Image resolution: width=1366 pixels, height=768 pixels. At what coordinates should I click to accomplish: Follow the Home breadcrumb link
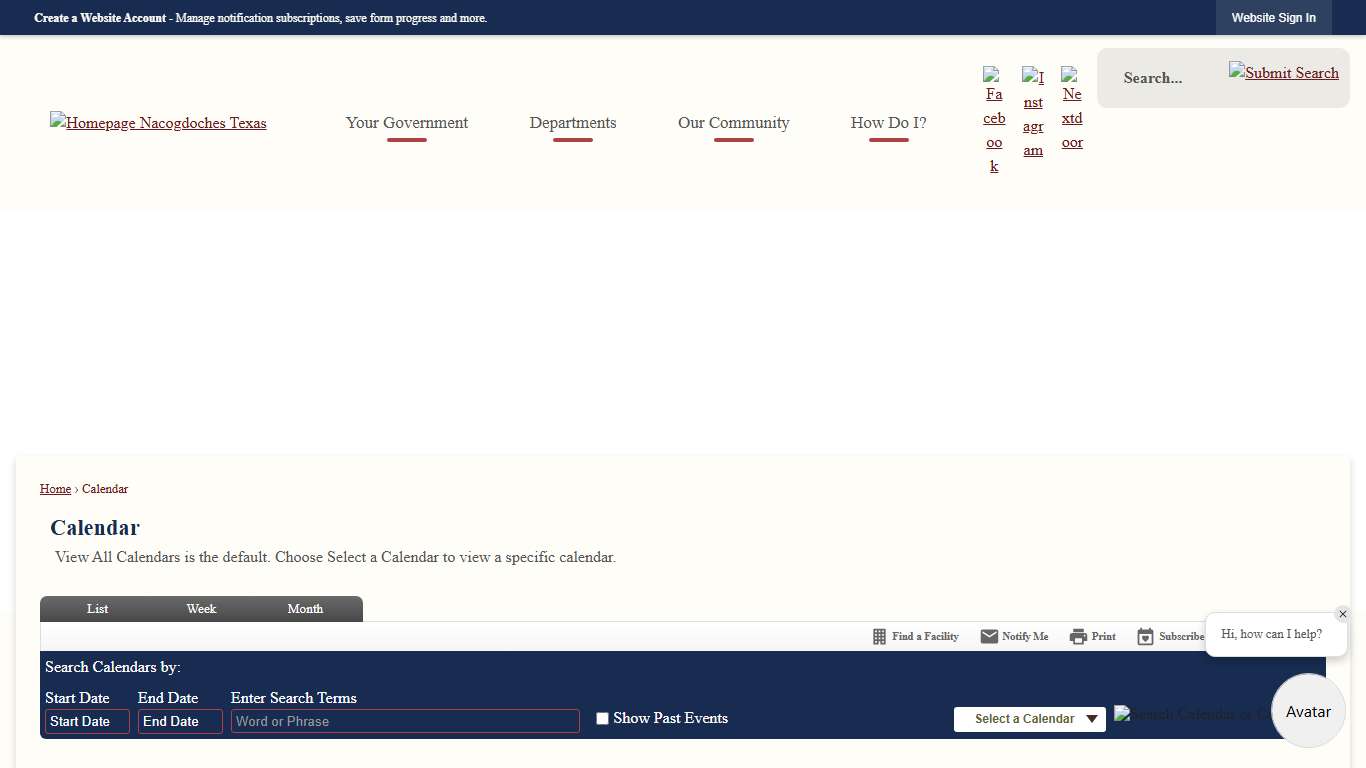pyautogui.click(x=55, y=489)
